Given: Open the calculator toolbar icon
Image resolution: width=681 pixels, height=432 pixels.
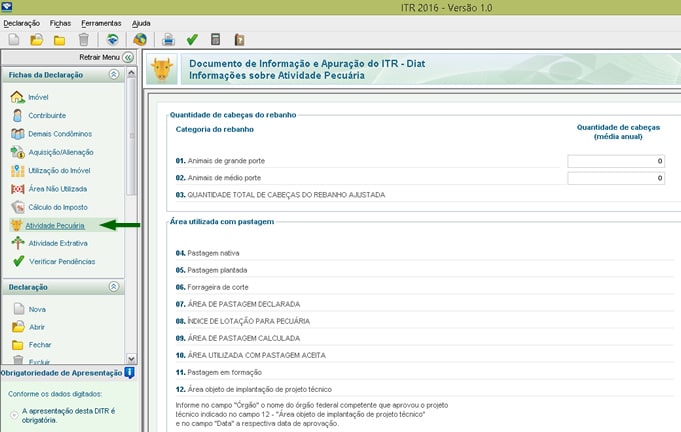Looking at the screenshot, I should 215,40.
